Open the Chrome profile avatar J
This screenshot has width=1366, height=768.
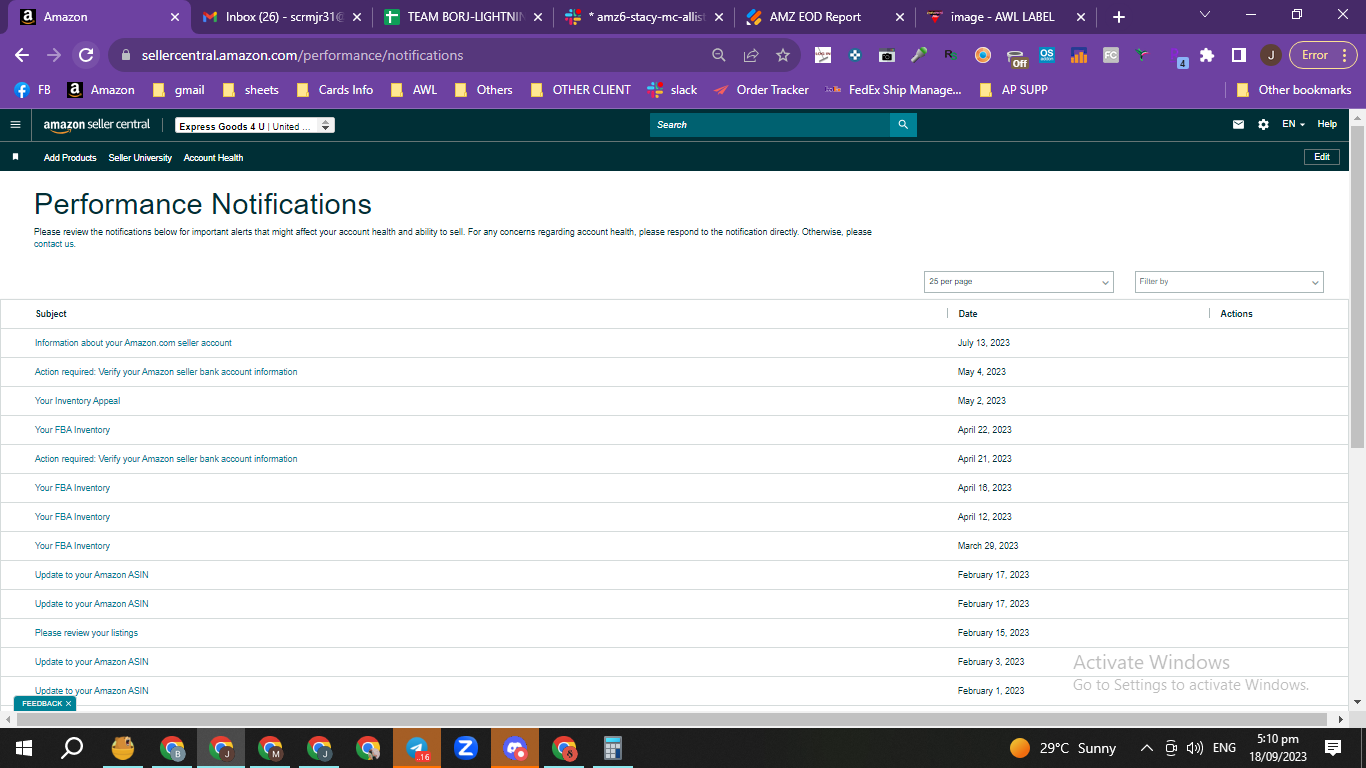[1270, 56]
